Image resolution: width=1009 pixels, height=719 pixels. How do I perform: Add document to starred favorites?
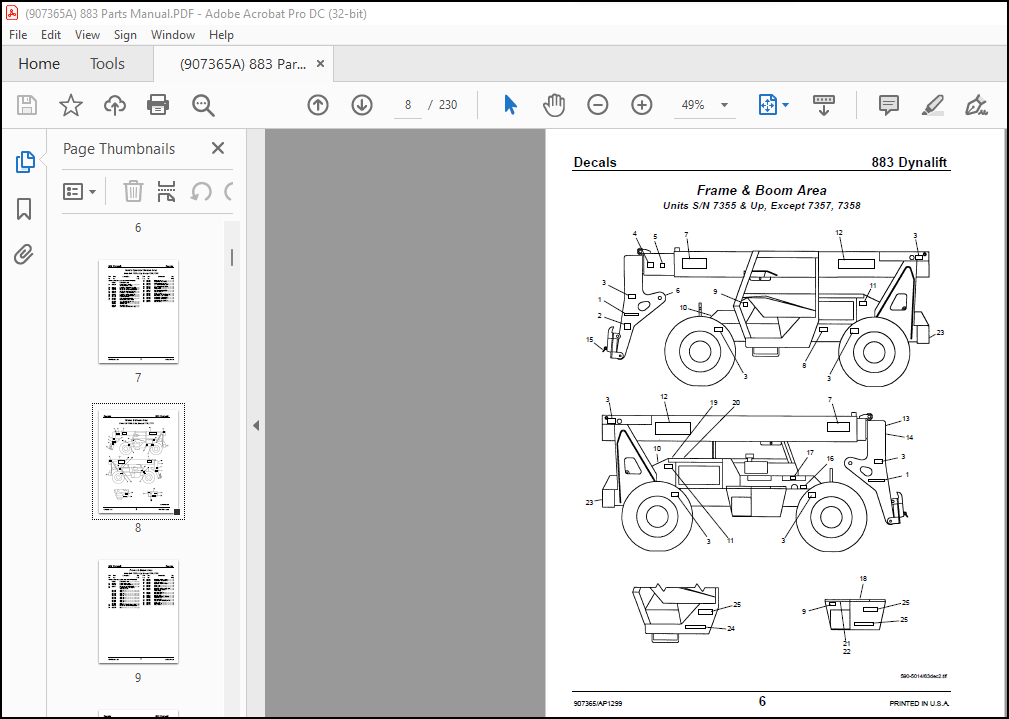tap(71, 105)
